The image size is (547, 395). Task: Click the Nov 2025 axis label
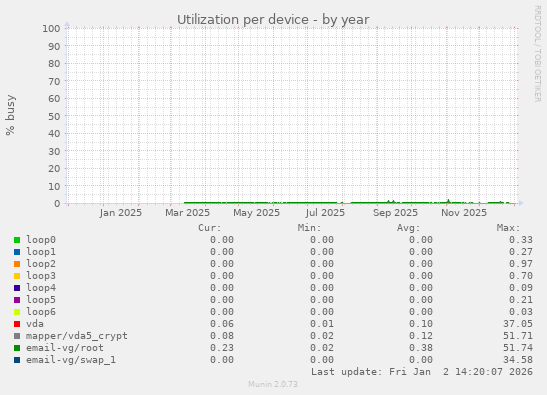[464, 213]
